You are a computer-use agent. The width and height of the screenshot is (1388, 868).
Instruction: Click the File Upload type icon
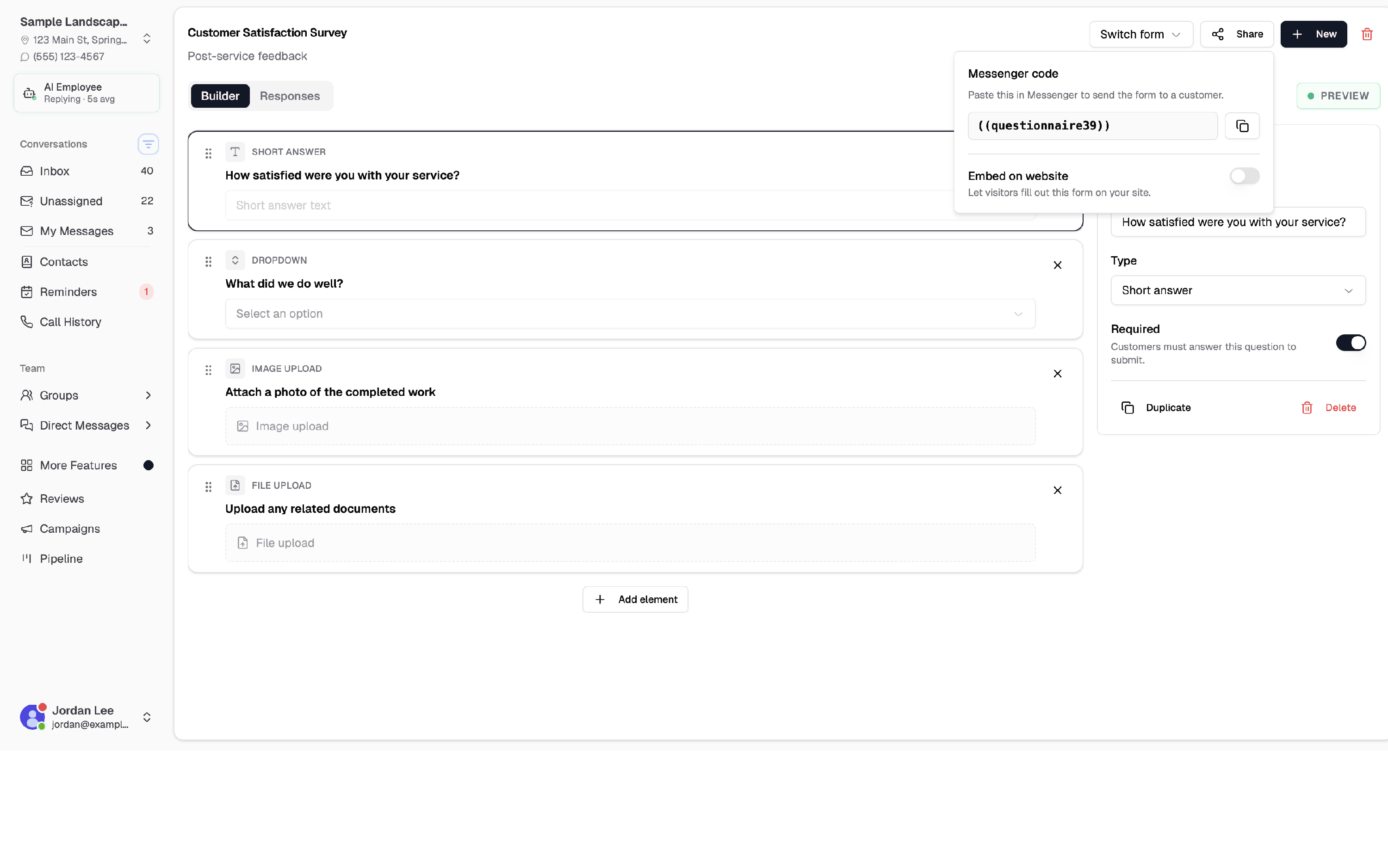tap(235, 485)
